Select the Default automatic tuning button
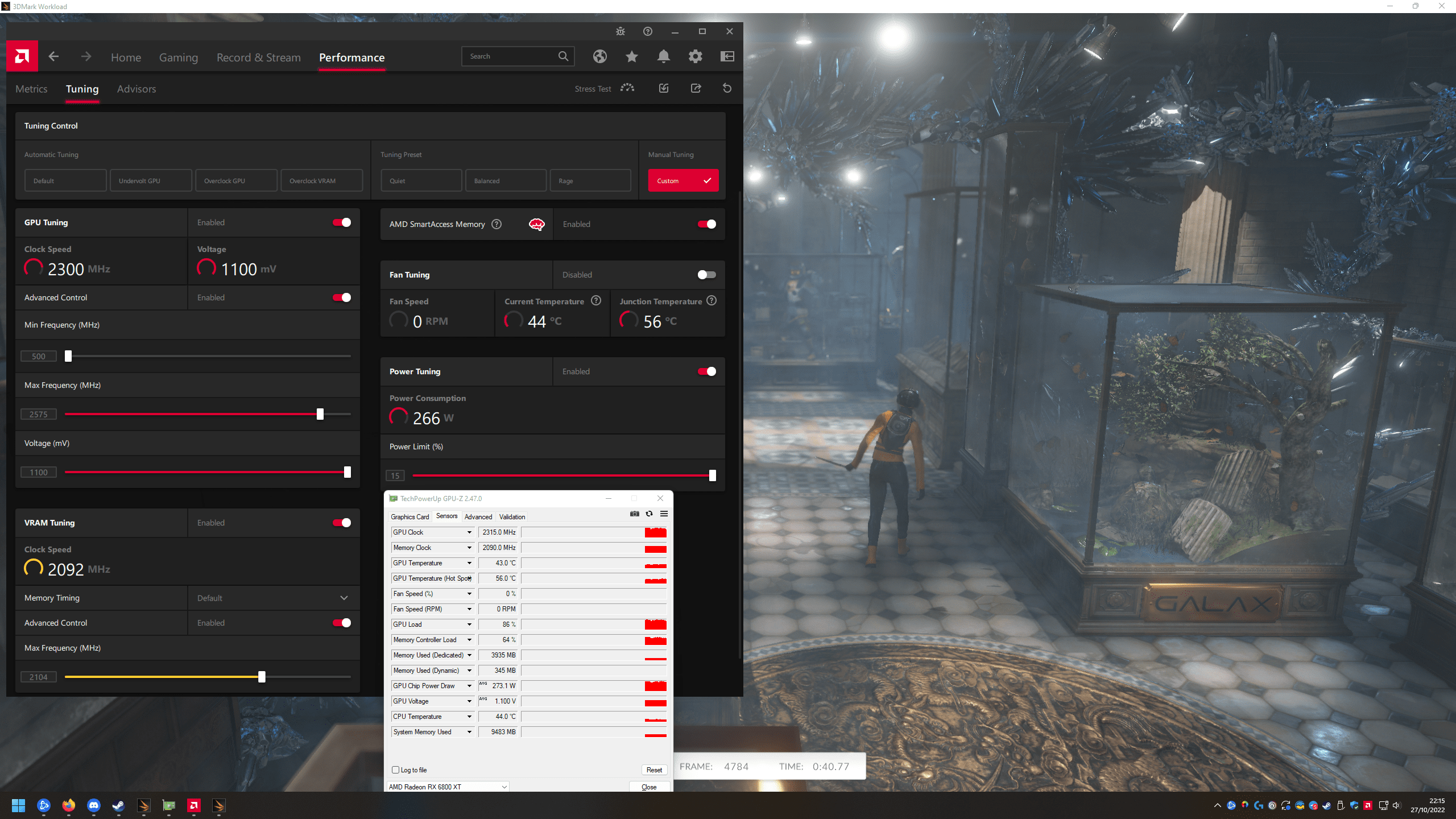 coord(65,181)
